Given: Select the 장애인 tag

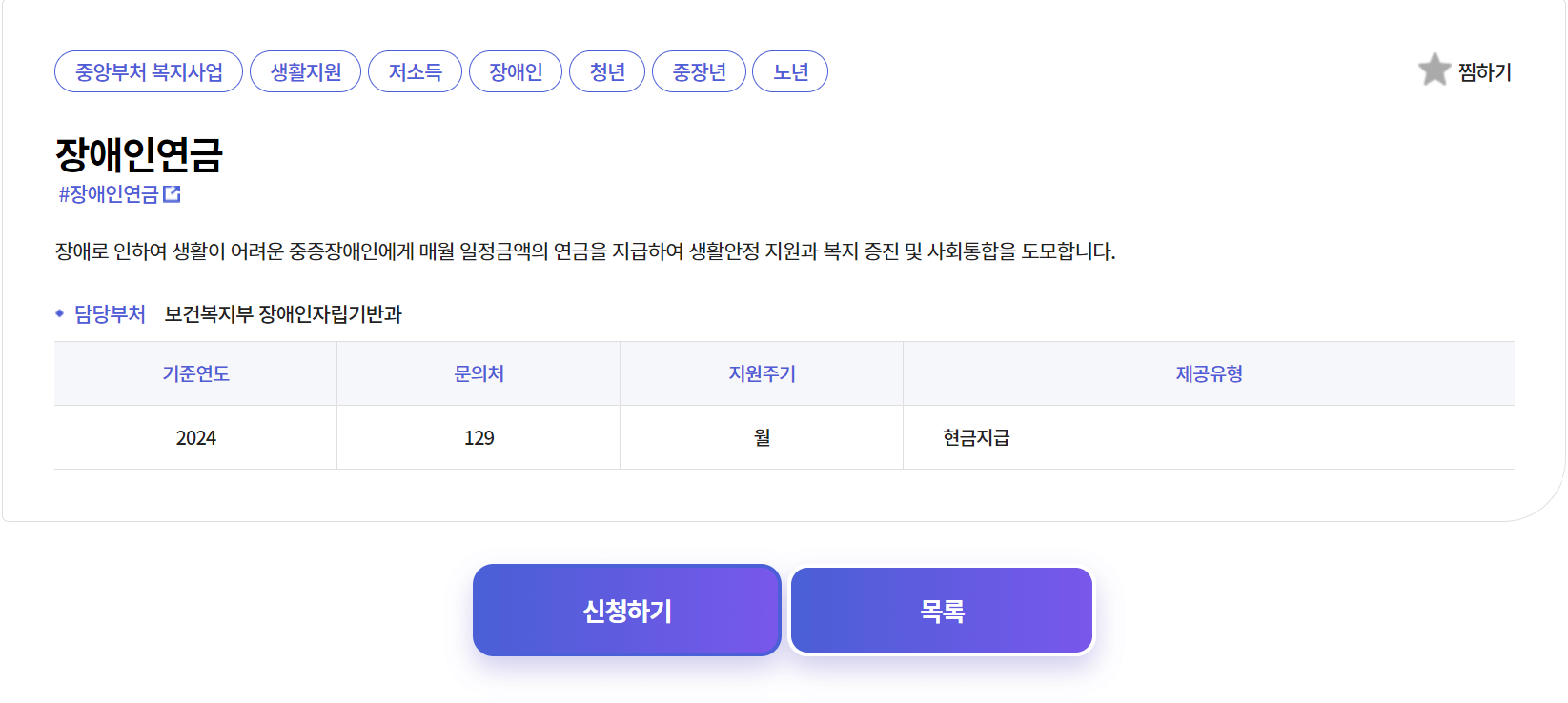Looking at the screenshot, I should [516, 70].
